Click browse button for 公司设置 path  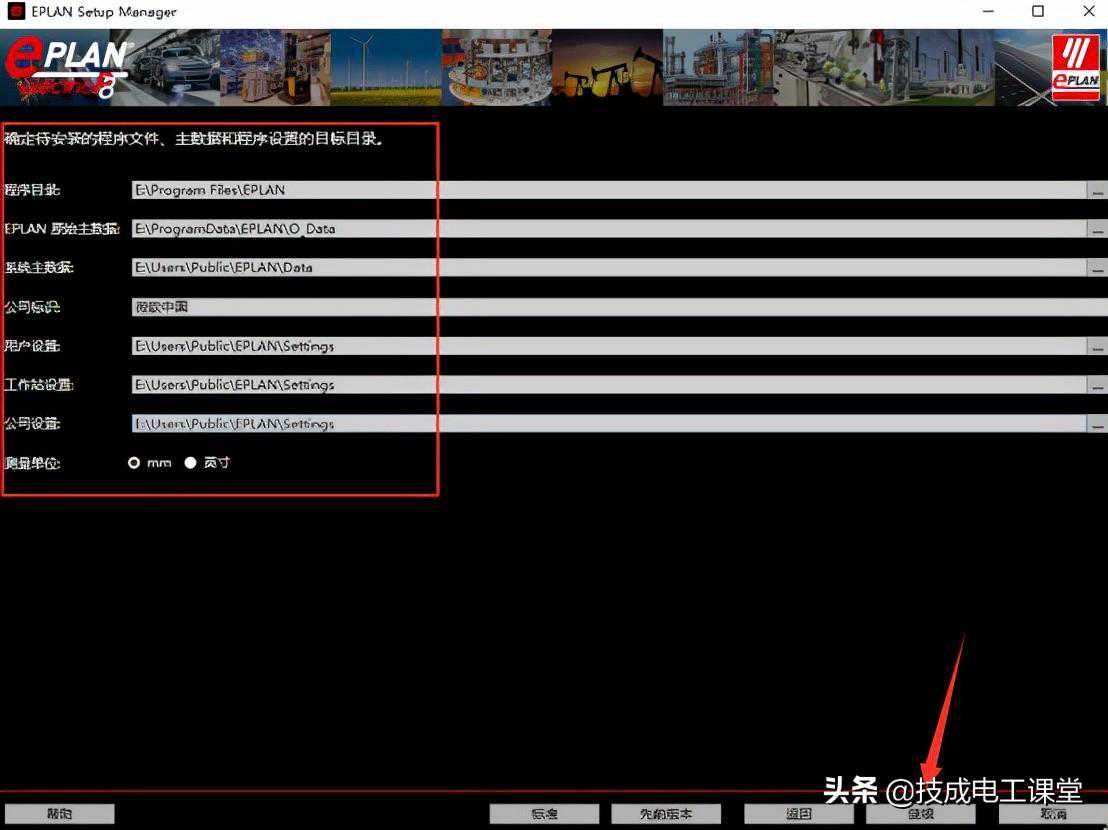point(1097,424)
